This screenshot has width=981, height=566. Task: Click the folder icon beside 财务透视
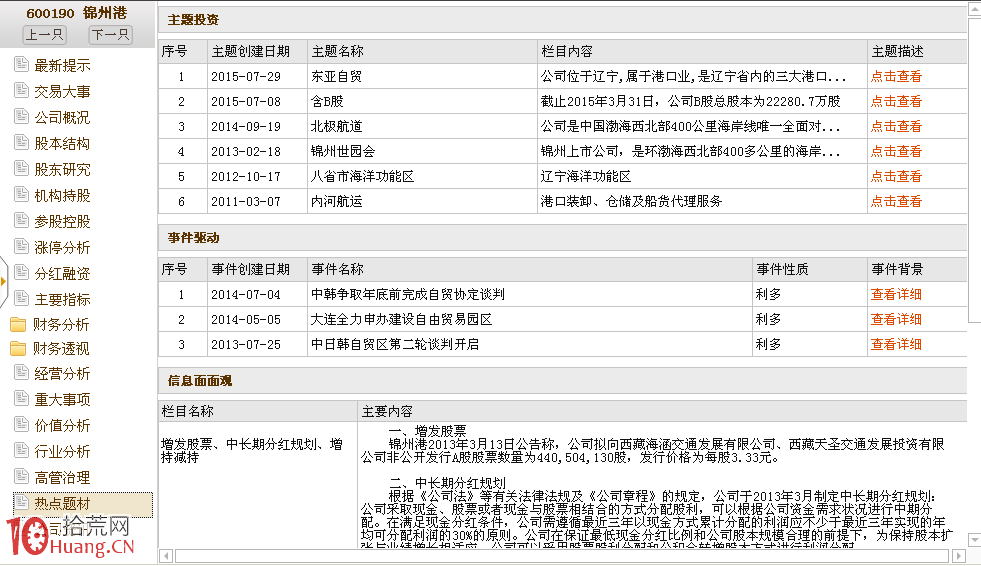[x=18, y=348]
